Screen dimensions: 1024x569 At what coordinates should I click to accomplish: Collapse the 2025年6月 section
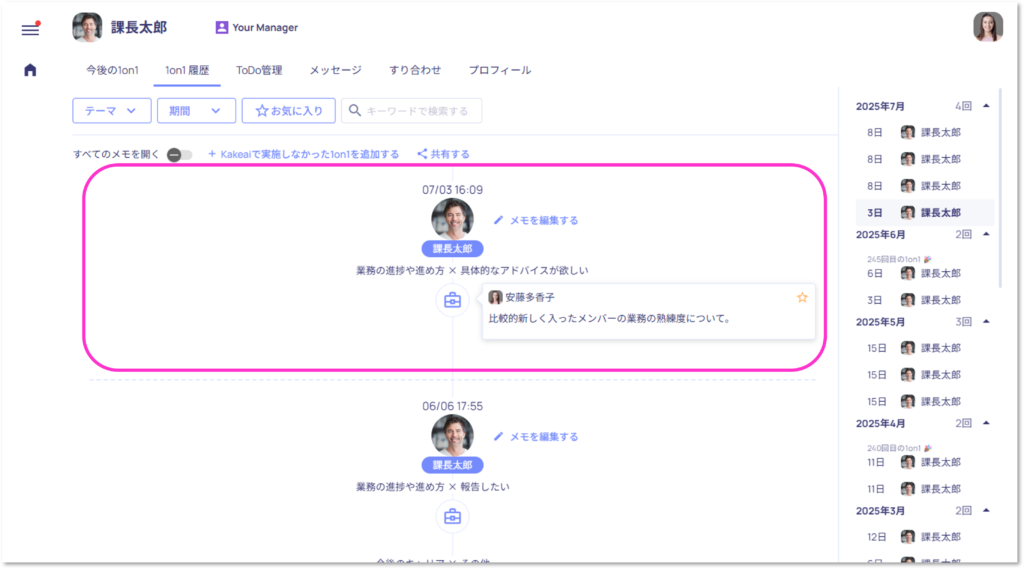(x=986, y=234)
